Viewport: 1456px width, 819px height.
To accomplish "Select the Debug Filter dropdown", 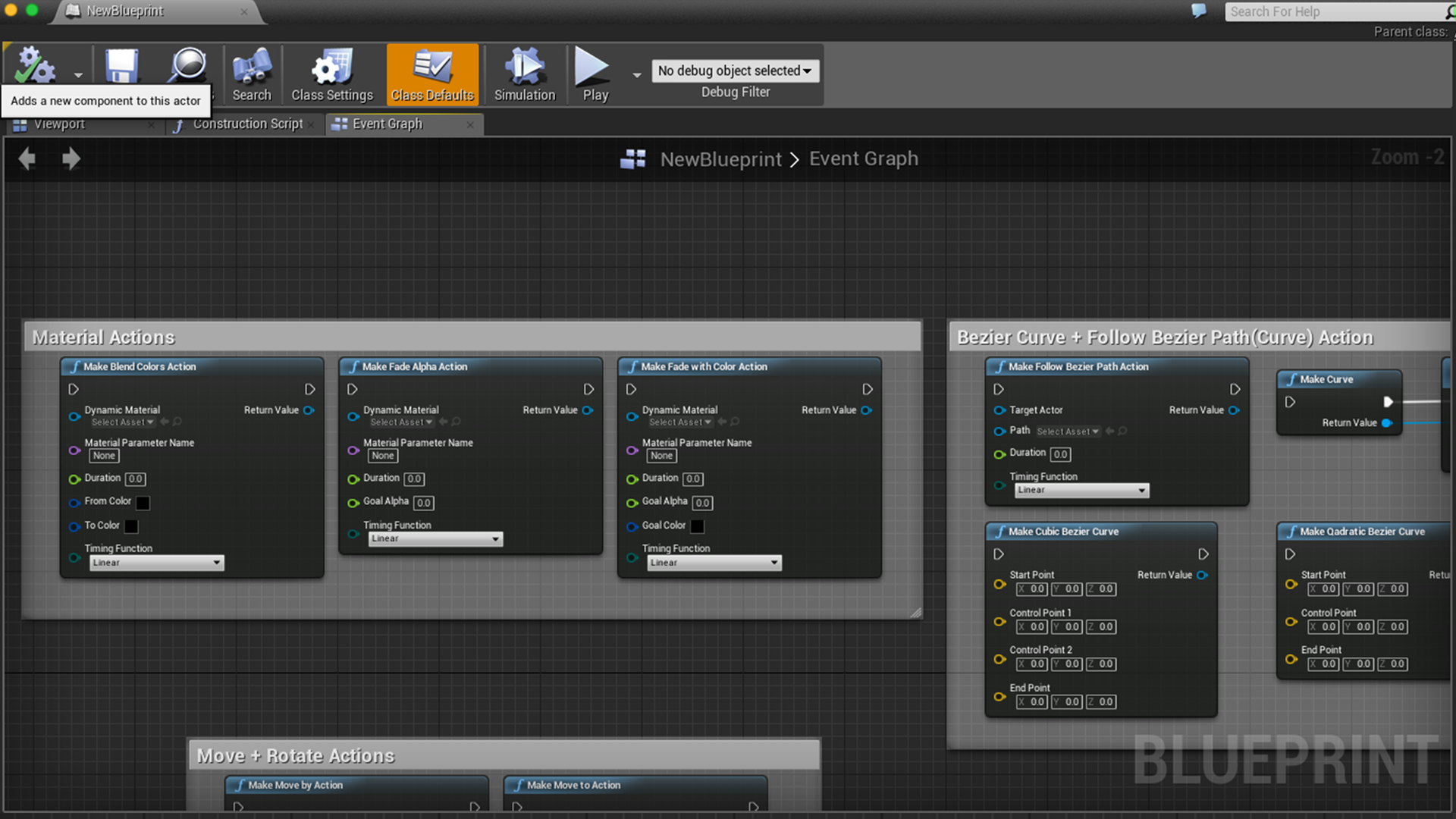I will [x=735, y=70].
